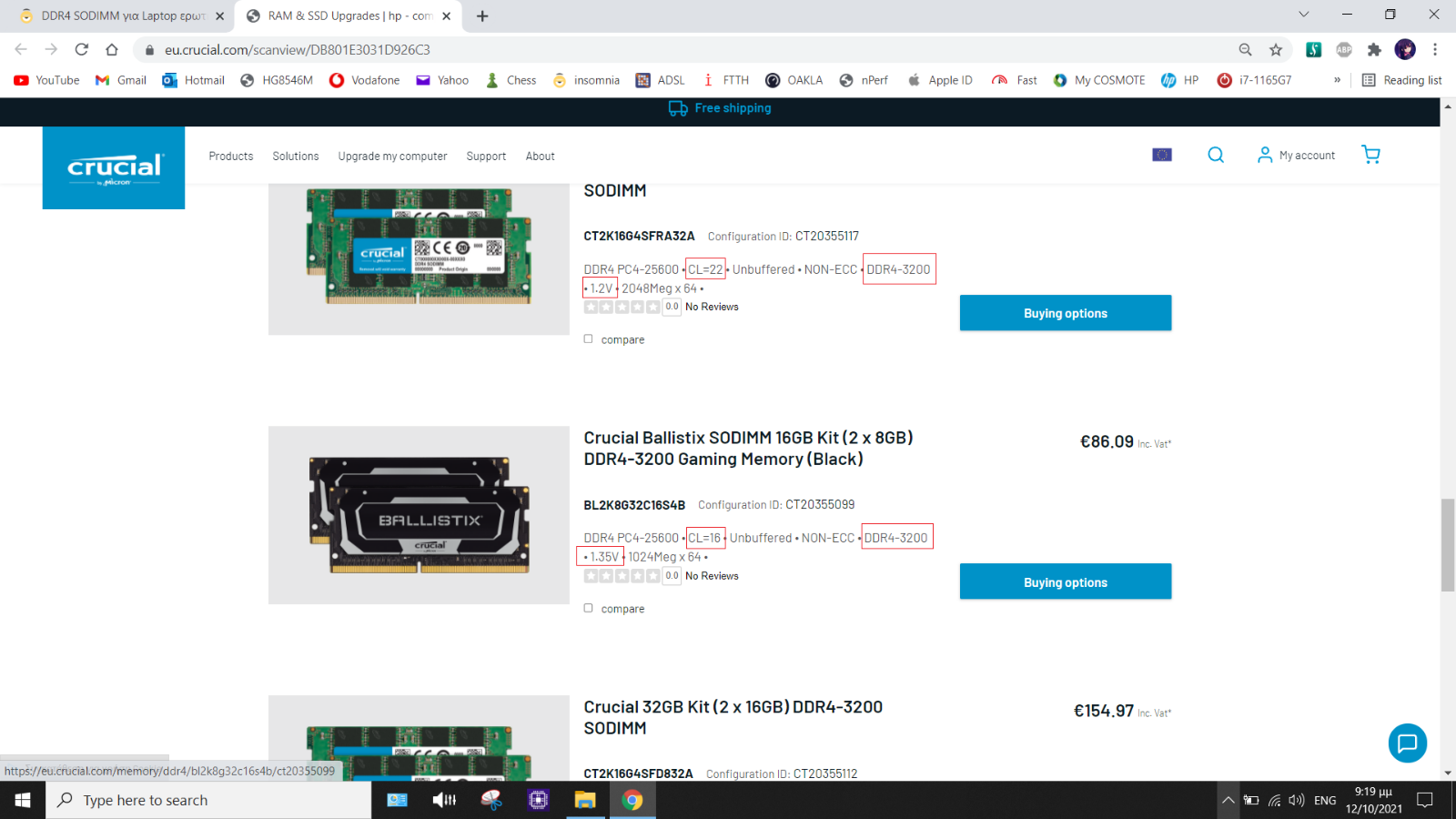The height and width of the screenshot is (819, 1456).
Task: Close the DDR4 SODIMM tab
Action: [219, 15]
